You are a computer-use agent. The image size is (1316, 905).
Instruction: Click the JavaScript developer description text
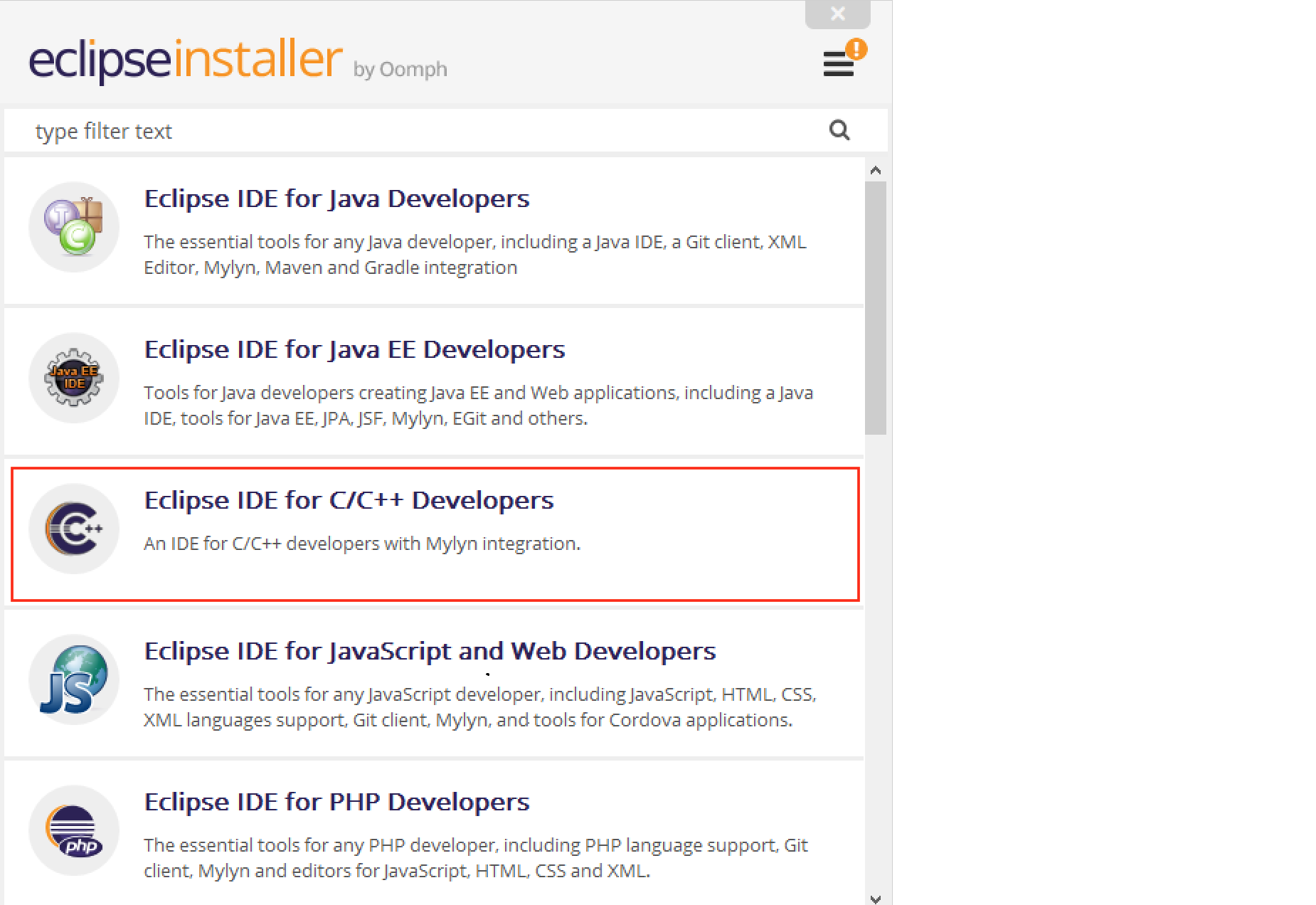tap(479, 707)
